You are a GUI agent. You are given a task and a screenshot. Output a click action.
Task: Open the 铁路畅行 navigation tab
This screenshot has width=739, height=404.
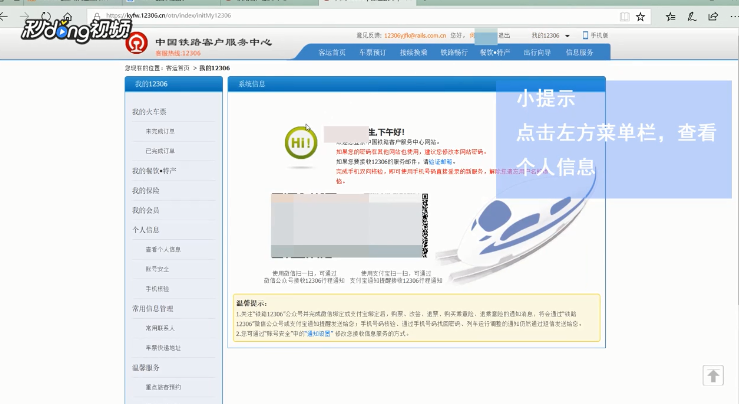(x=454, y=53)
